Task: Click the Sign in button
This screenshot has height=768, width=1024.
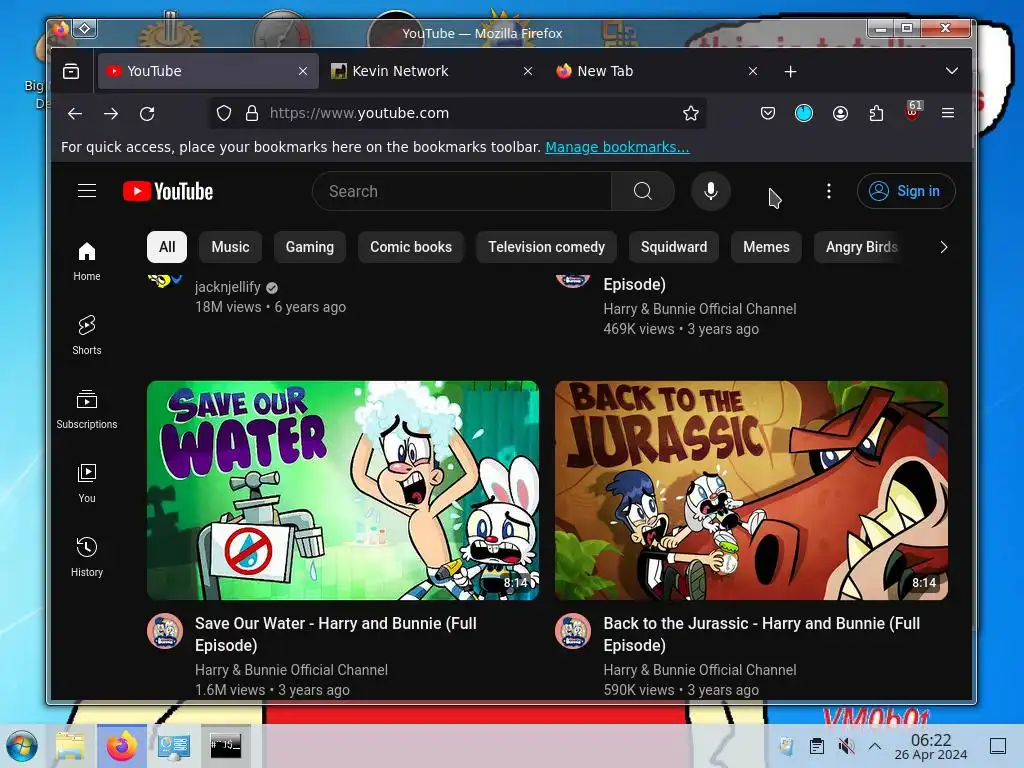Action: pyautogui.click(x=906, y=191)
